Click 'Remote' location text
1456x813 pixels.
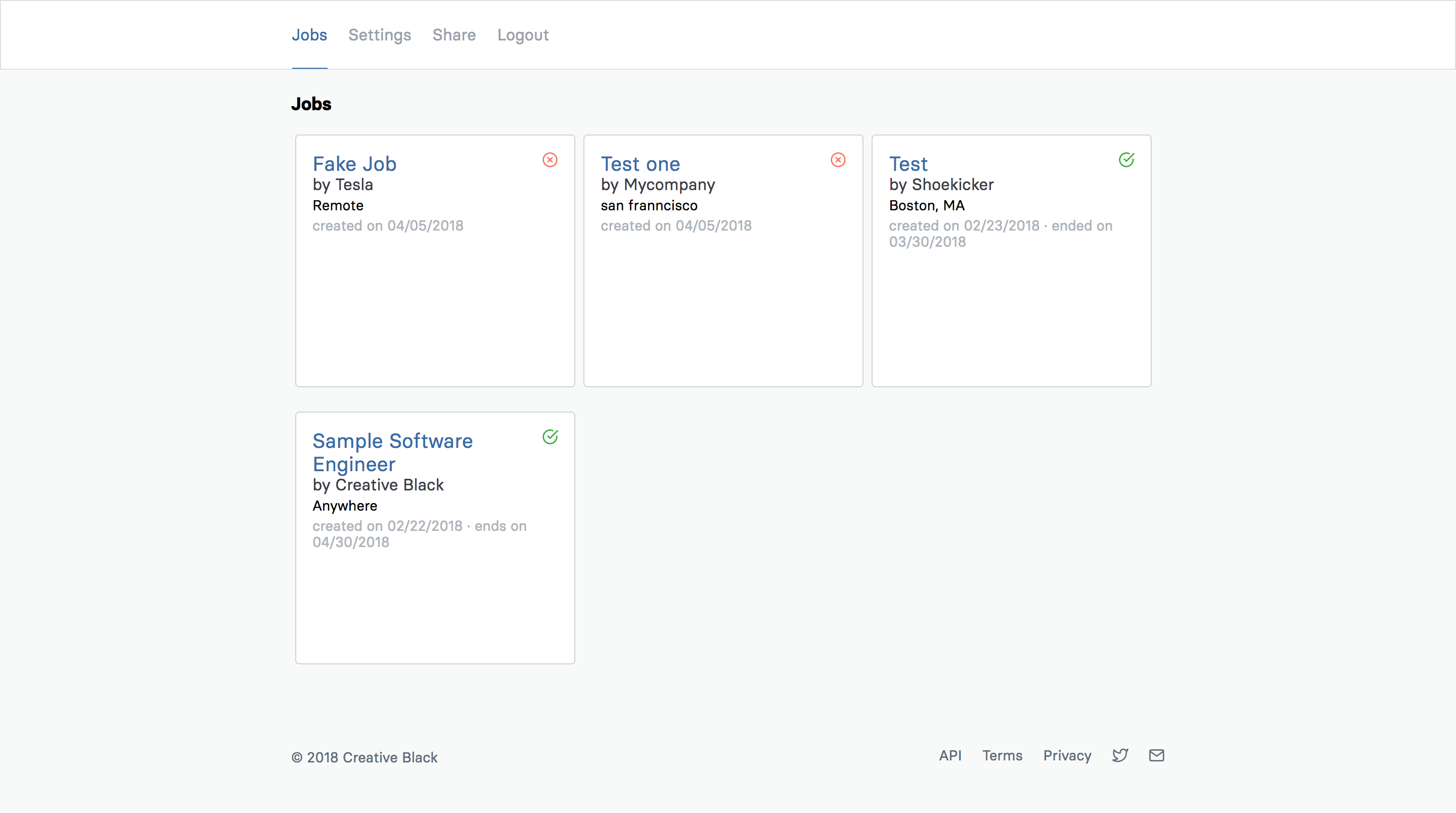point(338,205)
